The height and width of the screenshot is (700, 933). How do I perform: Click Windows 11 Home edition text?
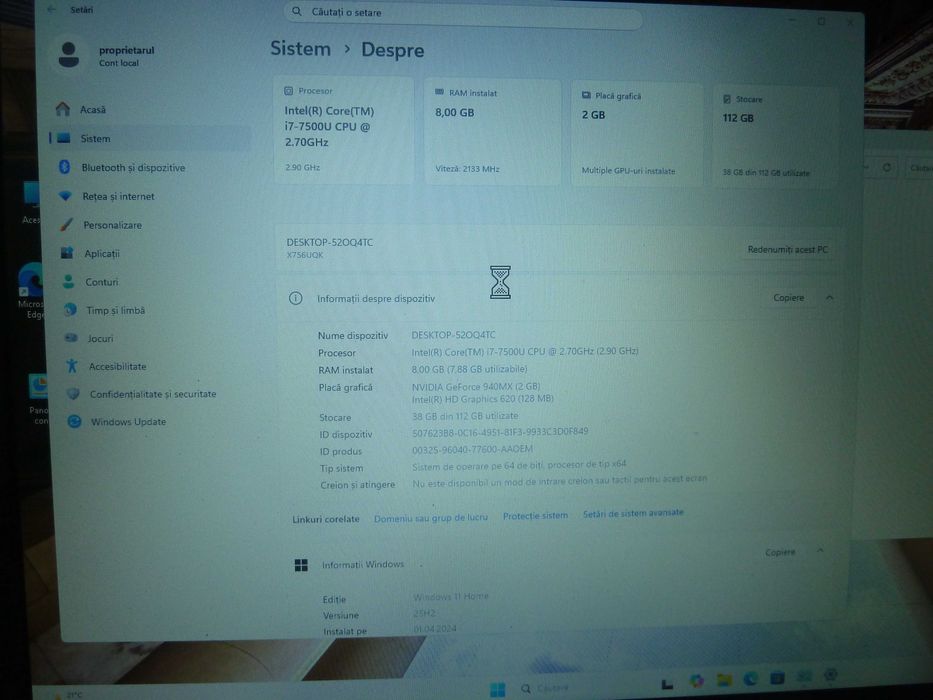pyautogui.click(x=451, y=596)
